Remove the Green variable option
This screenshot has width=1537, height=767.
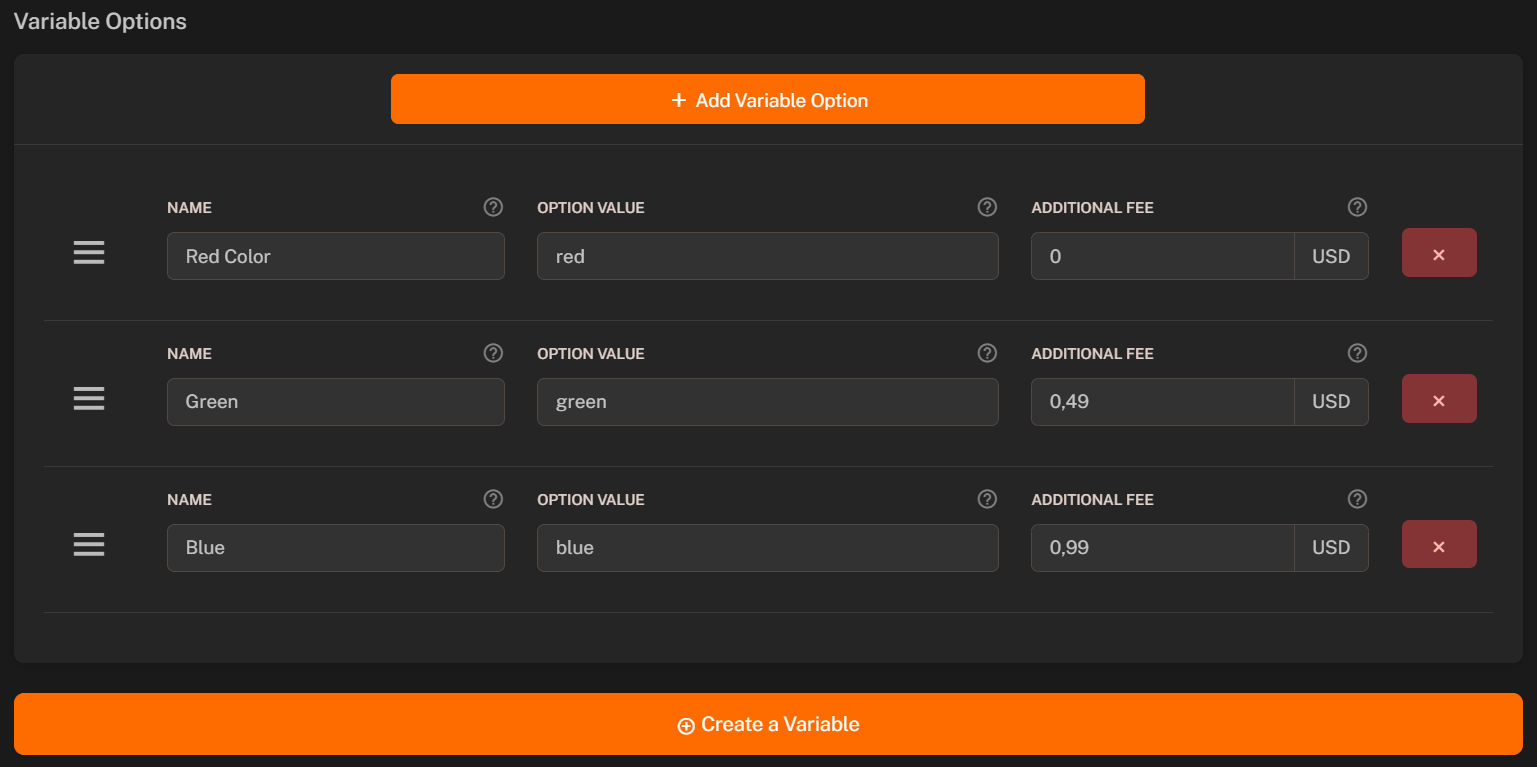[x=1439, y=398]
